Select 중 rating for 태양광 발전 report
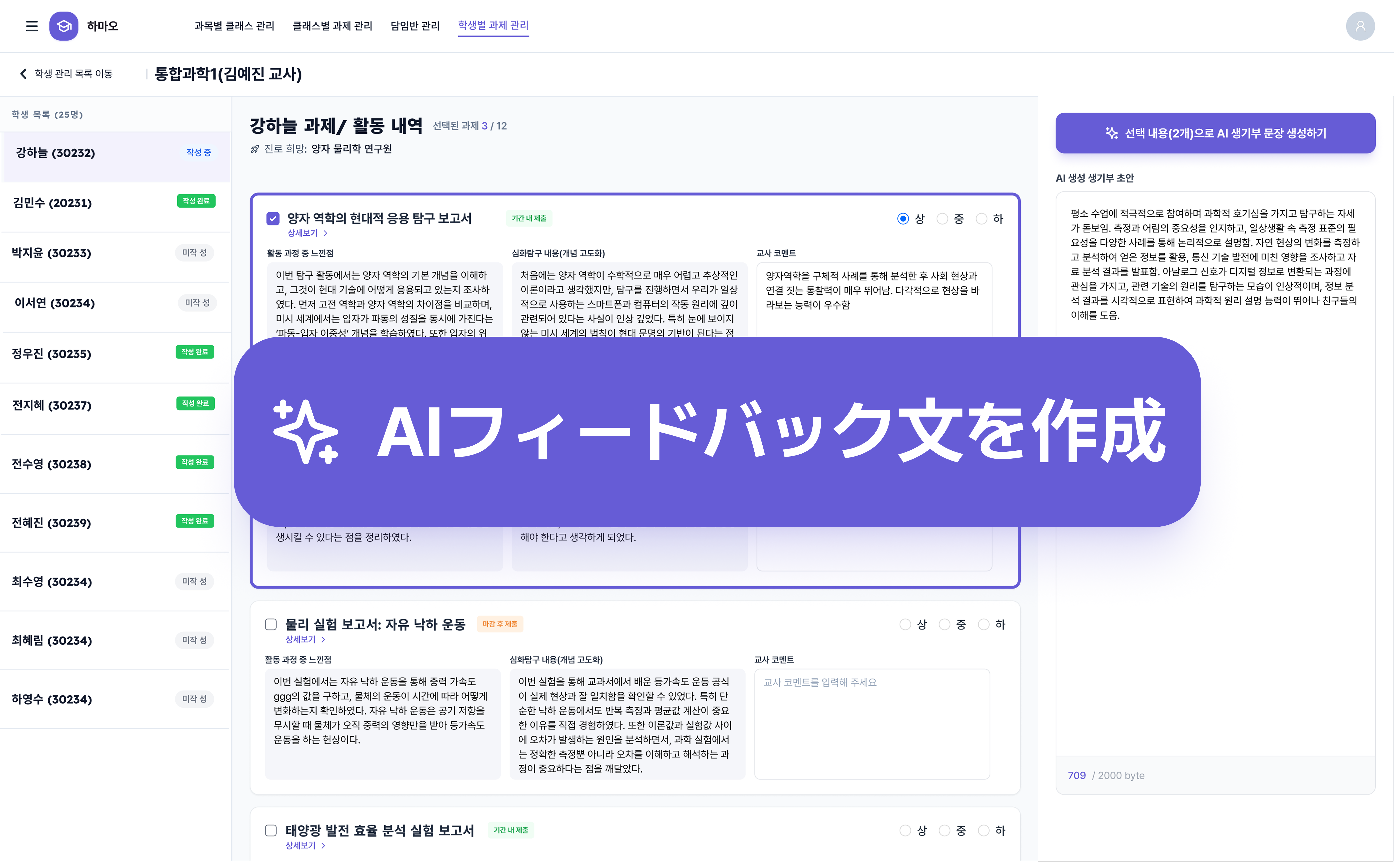 pyautogui.click(x=944, y=831)
